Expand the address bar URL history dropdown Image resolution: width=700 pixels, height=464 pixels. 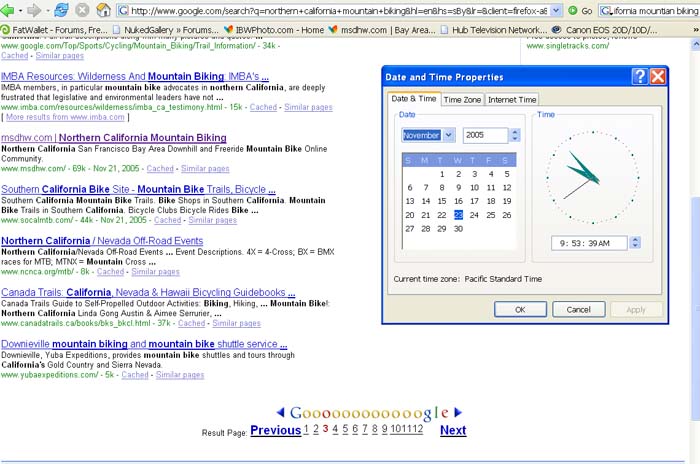(x=556, y=10)
